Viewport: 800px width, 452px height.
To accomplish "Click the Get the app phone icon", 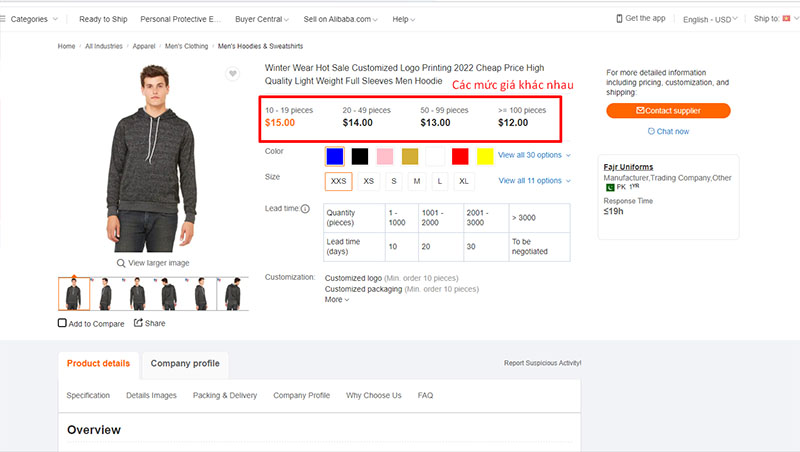I will pos(619,18).
